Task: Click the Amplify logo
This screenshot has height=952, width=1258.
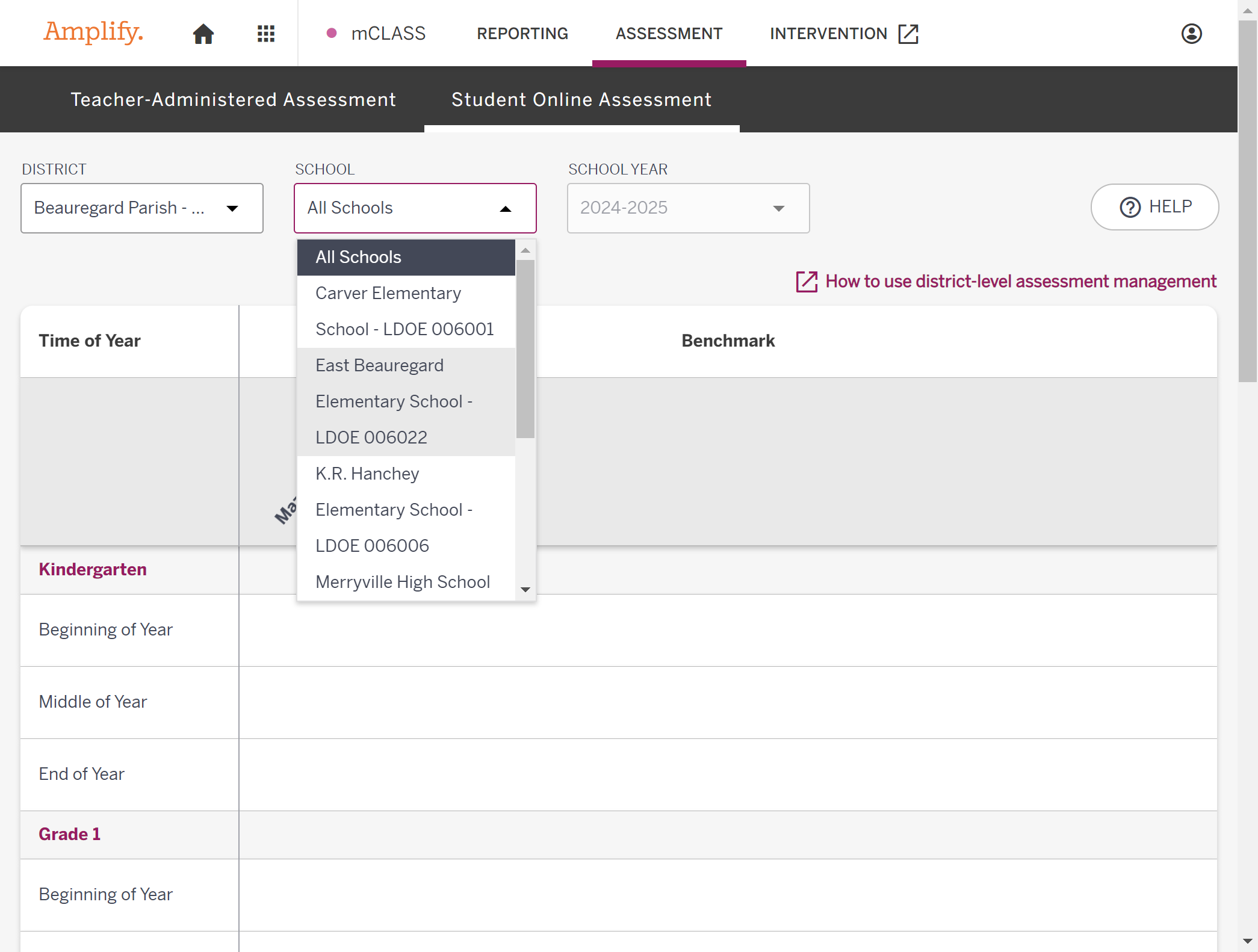Action: pyautogui.click(x=93, y=32)
